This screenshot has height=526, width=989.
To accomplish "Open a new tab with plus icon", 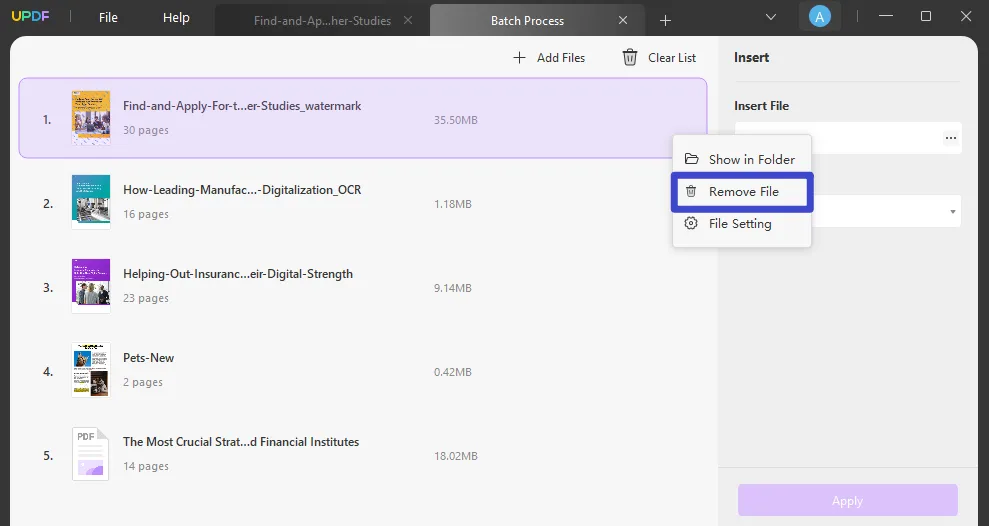I will [x=666, y=20].
